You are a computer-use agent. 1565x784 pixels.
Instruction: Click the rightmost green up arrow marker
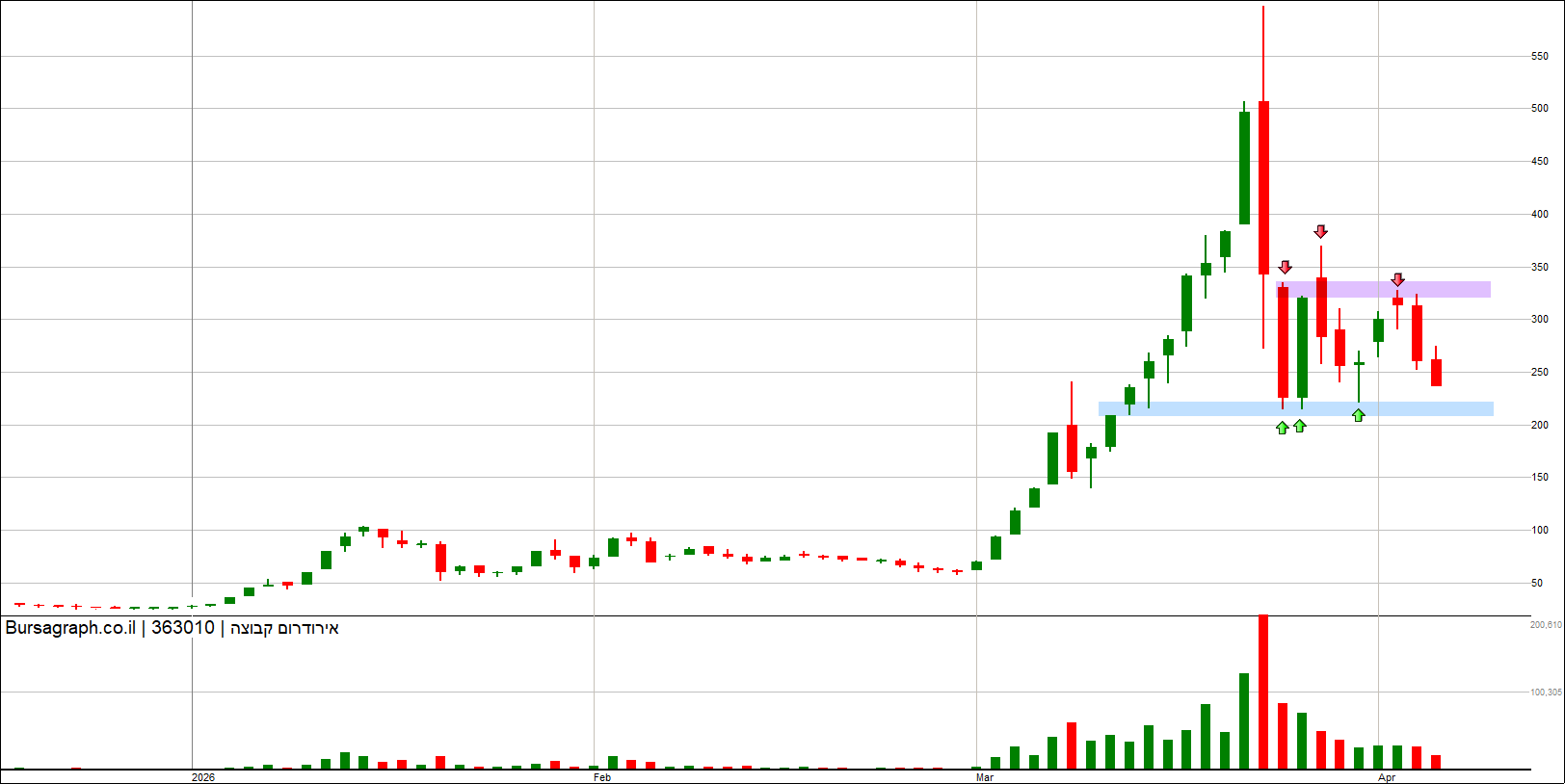[1359, 415]
